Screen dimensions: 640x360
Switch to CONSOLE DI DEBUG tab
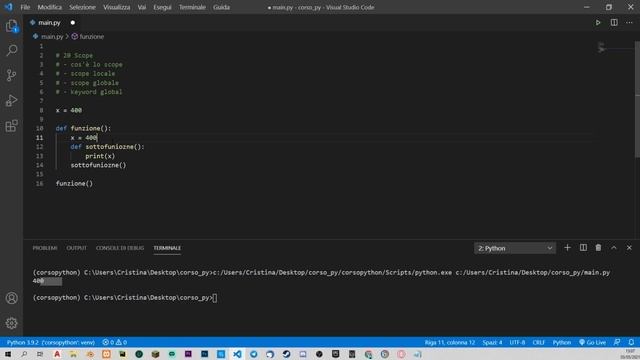tap(120, 248)
